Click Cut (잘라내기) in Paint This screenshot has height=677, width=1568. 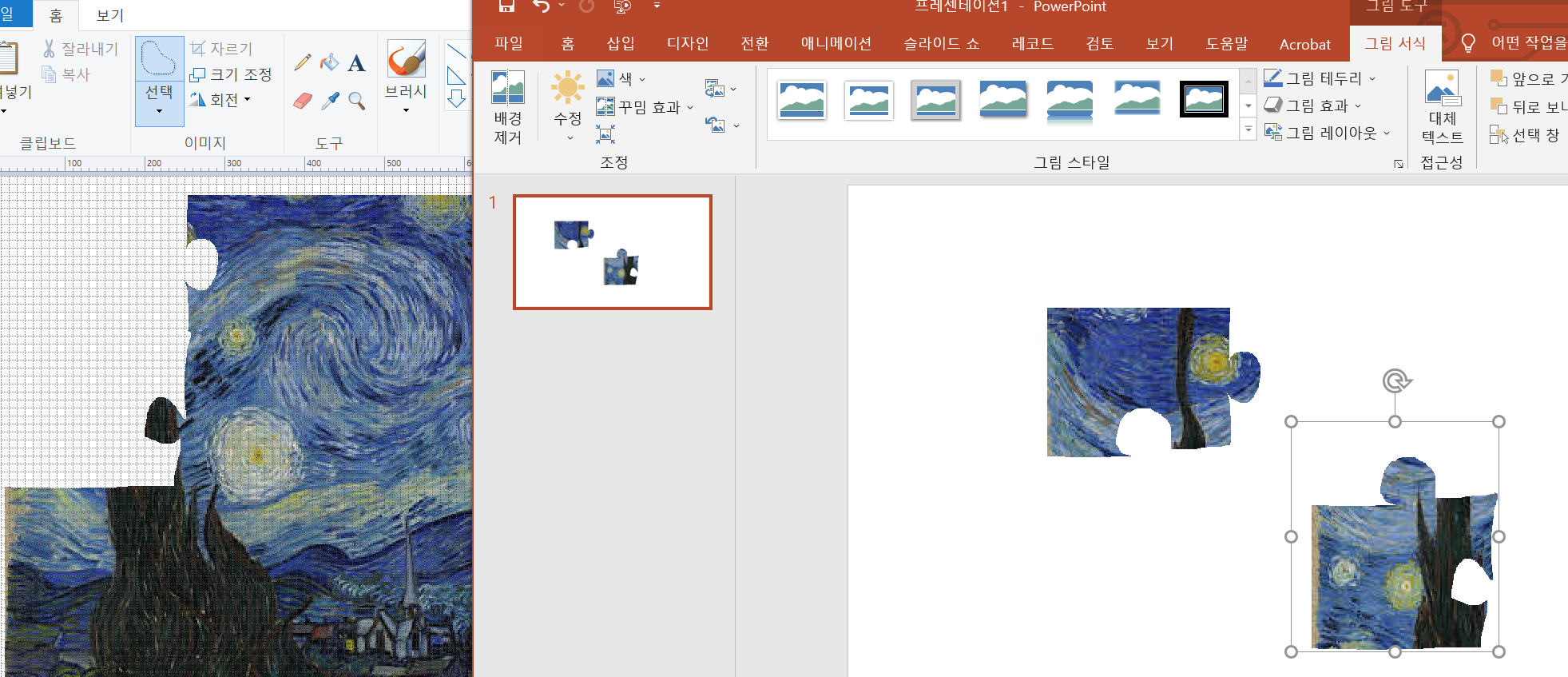[80, 49]
